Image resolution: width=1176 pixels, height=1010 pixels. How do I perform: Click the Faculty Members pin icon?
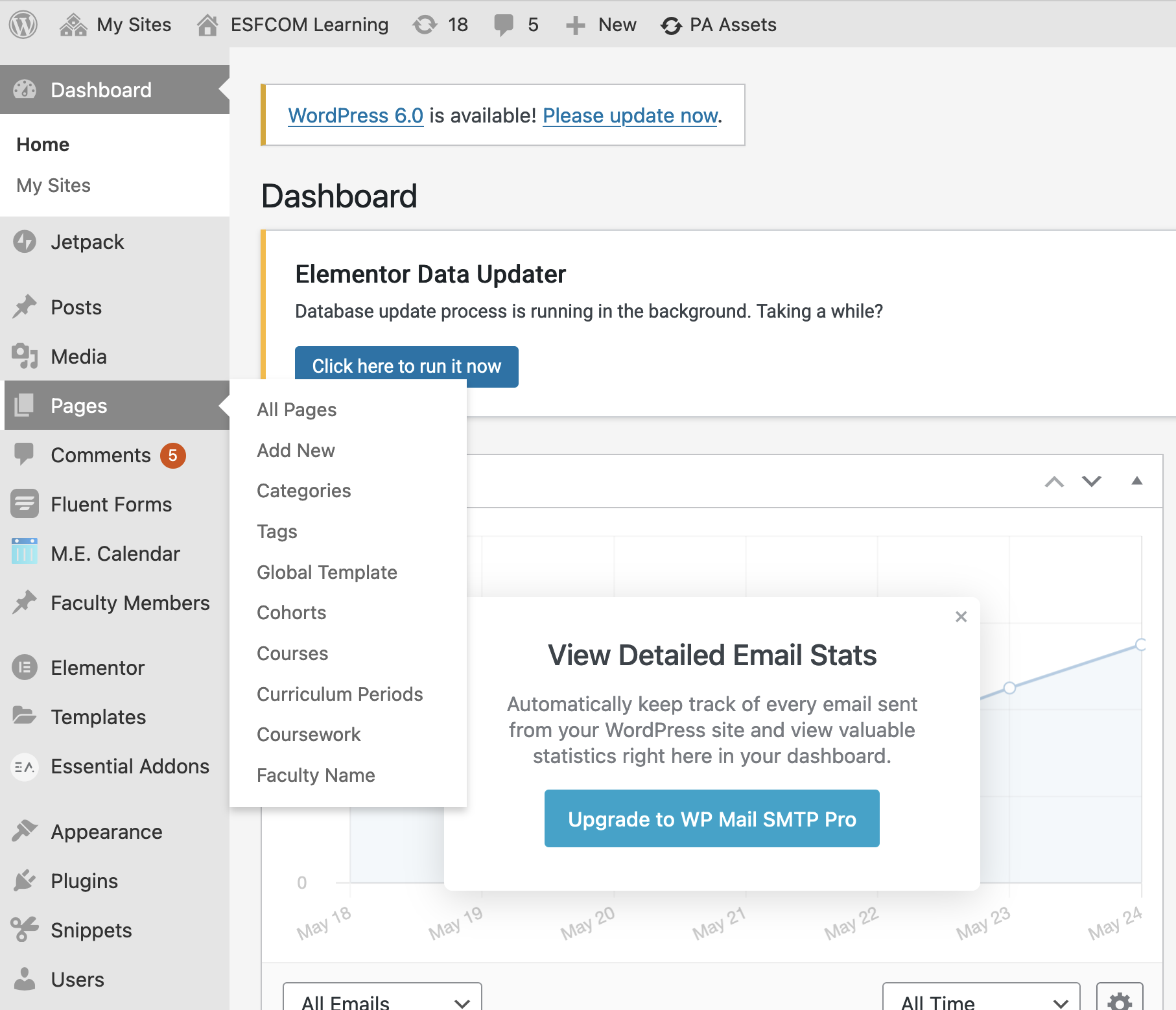tap(25, 602)
